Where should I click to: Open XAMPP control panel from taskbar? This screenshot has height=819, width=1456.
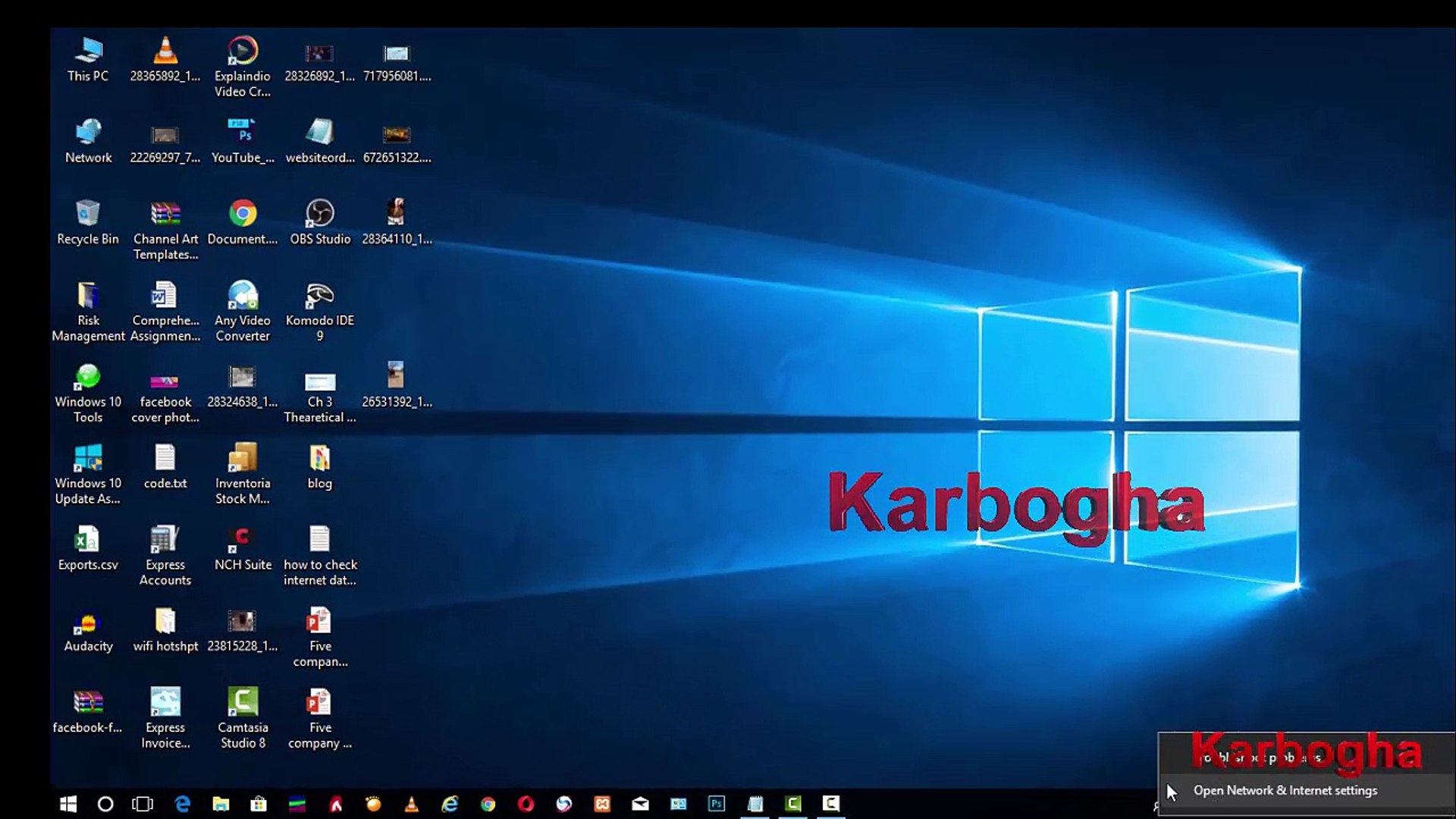[603, 803]
